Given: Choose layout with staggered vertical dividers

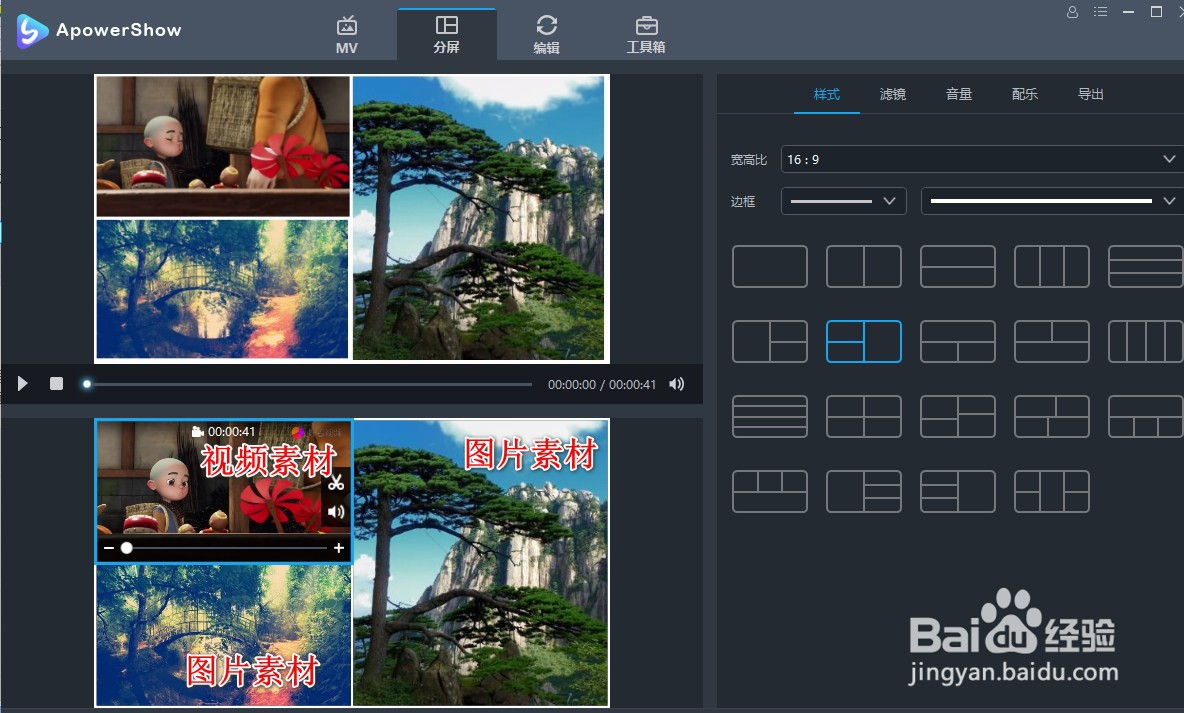Looking at the screenshot, I should point(1052,416).
